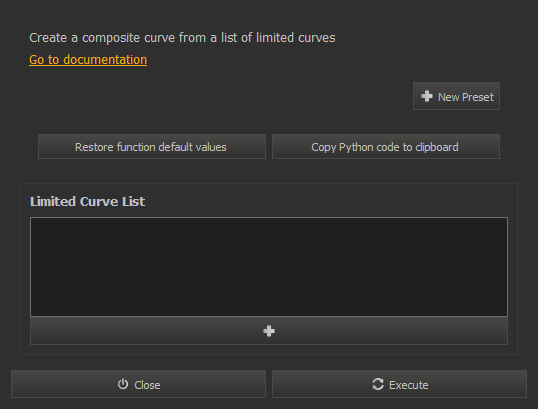The image size is (538, 409).
Task: Close the composite curve dialog
Action: pyautogui.click(x=138, y=384)
